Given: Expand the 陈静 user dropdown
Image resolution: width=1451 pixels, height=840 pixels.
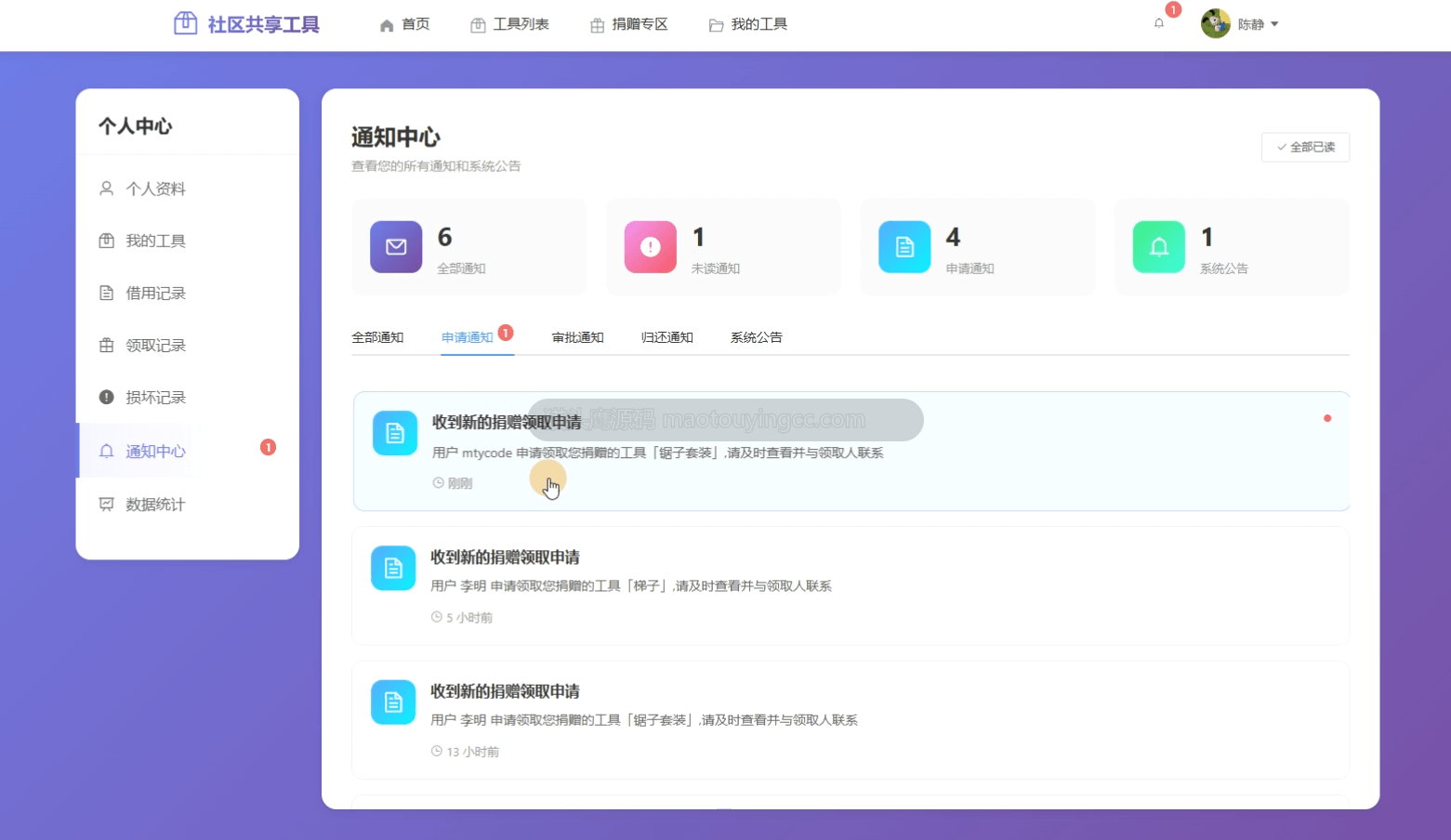Looking at the screenshot, I should [x=1258, y=24].
